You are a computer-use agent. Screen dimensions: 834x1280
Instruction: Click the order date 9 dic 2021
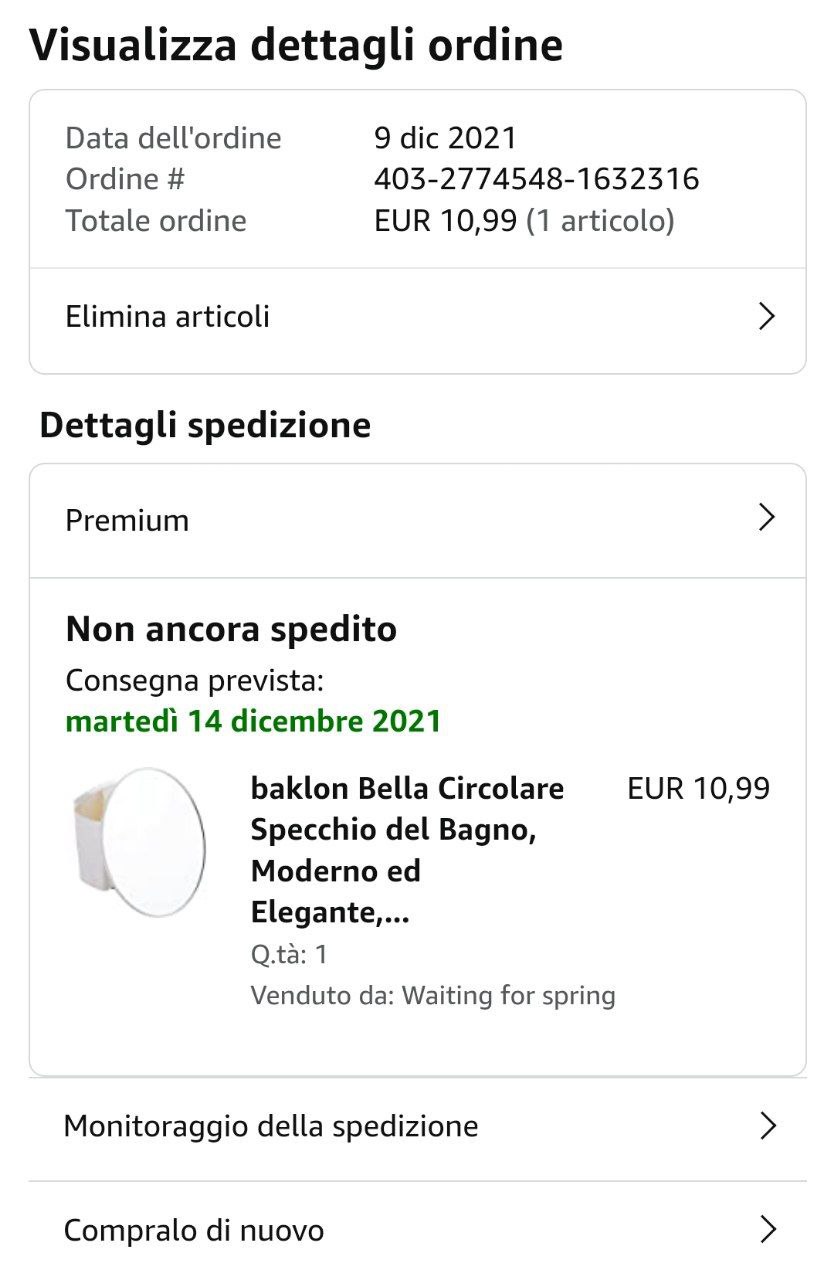click(x=445, y=138)
